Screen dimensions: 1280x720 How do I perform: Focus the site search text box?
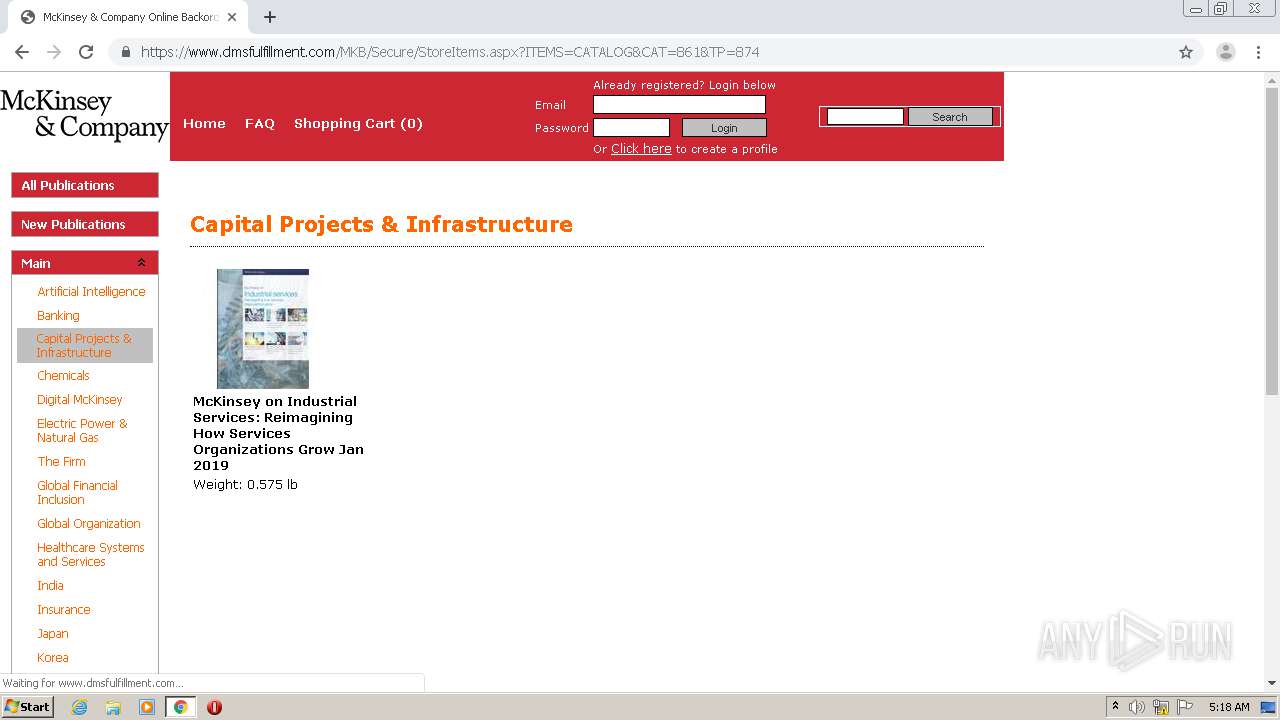(865, 117)
